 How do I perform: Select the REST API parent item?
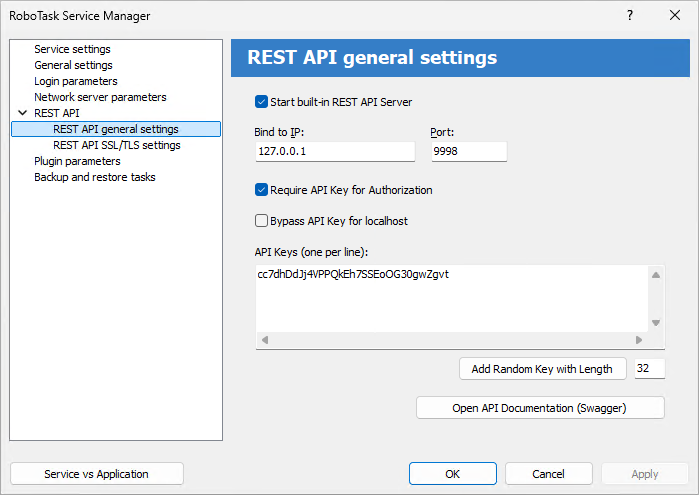pyautogui.click(x=57, y=113)
